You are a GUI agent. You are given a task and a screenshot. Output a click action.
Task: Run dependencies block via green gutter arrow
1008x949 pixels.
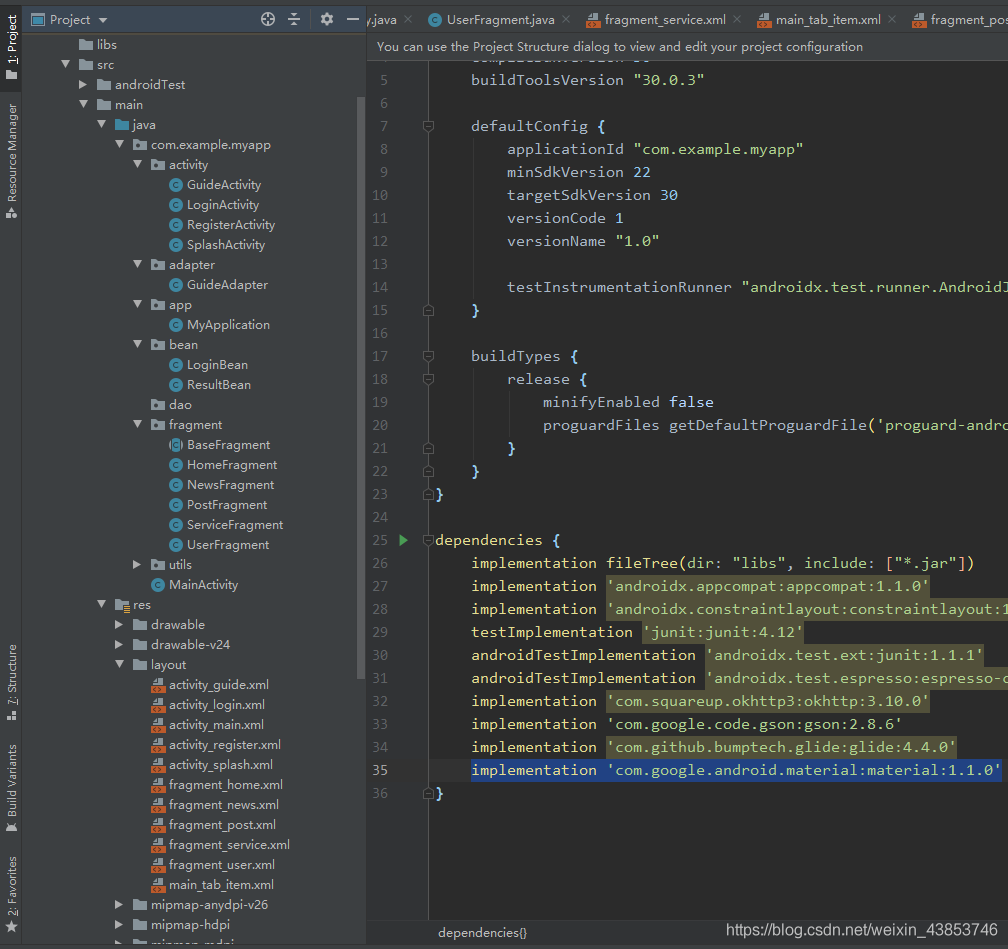coord(403,540)
